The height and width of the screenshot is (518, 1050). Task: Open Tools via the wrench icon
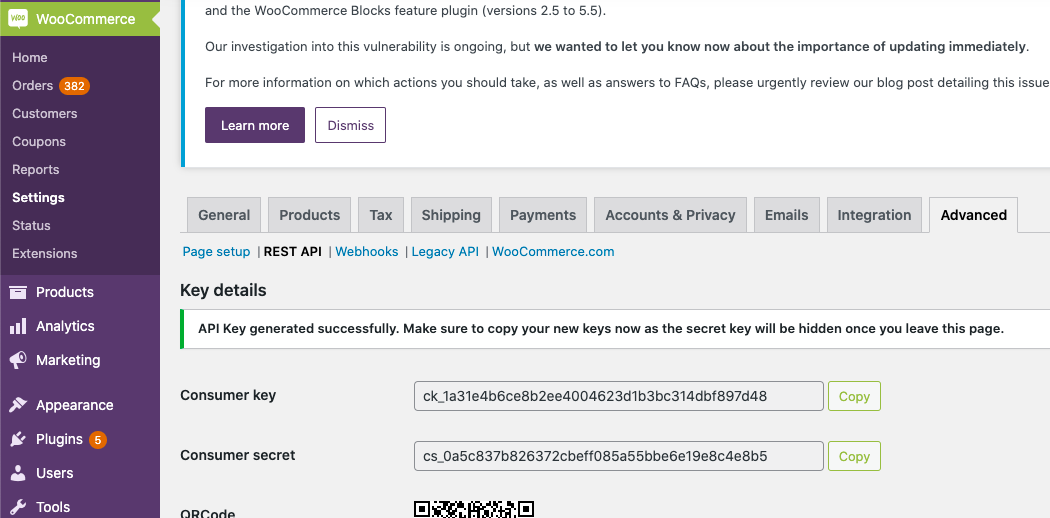[x=18, y=507]
